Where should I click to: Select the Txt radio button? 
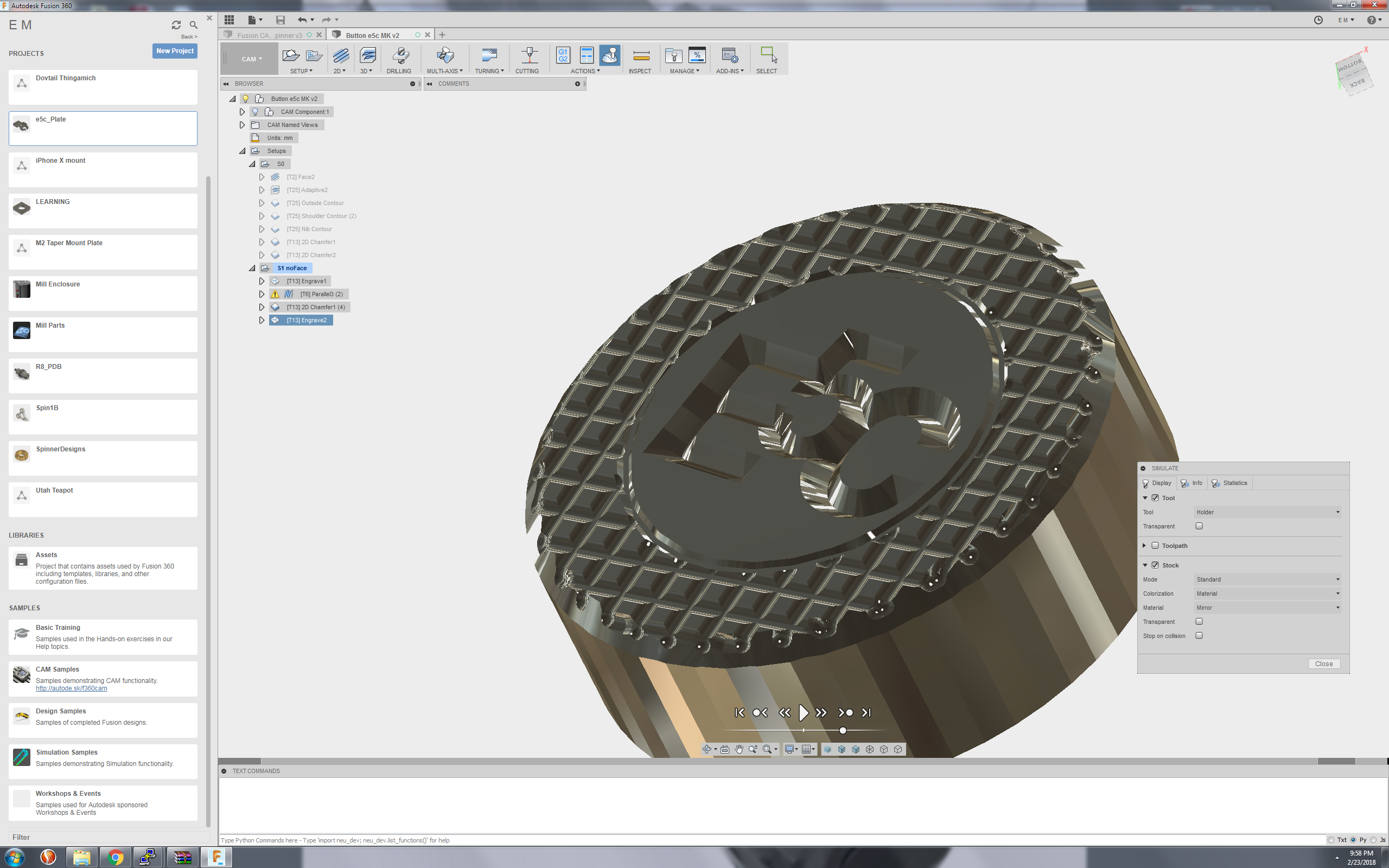tap(1330, 840)
